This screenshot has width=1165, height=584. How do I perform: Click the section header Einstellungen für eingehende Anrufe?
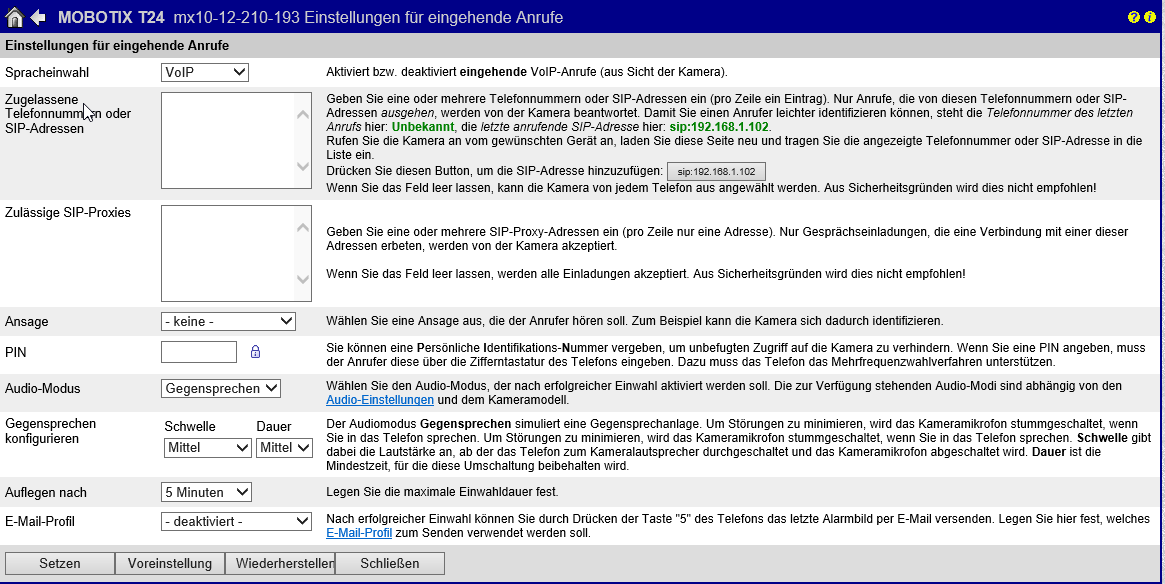(x=117, y=46)
